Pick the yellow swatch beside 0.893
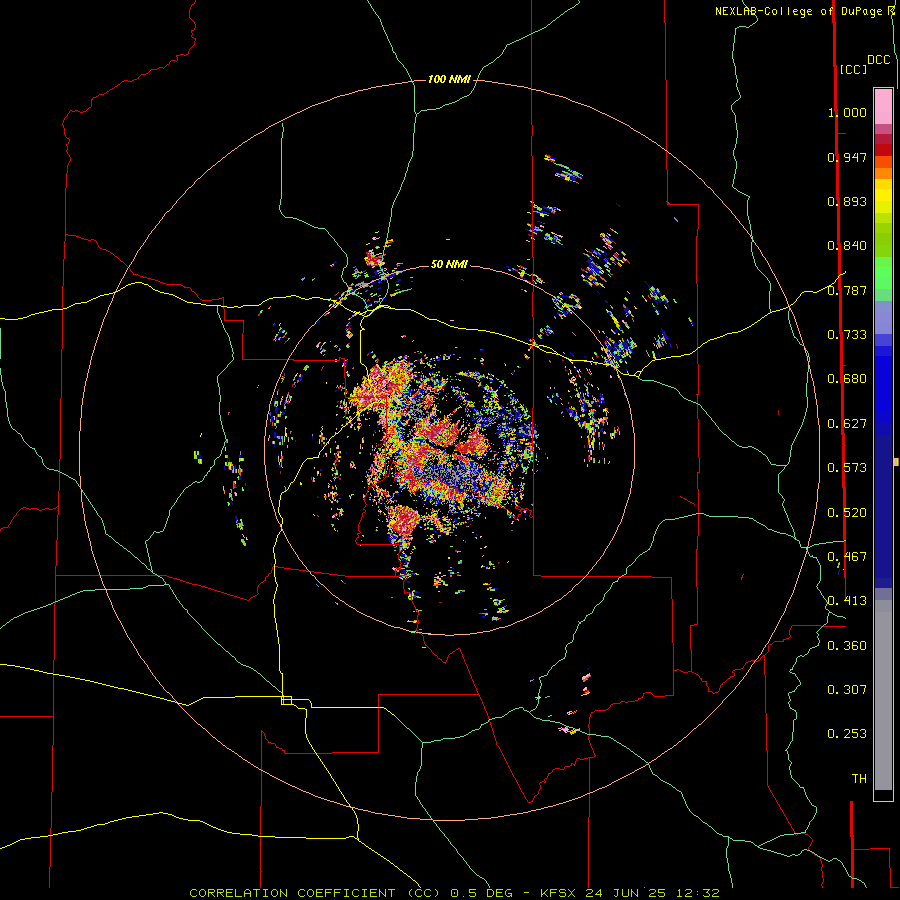 (x=883, y=201)
